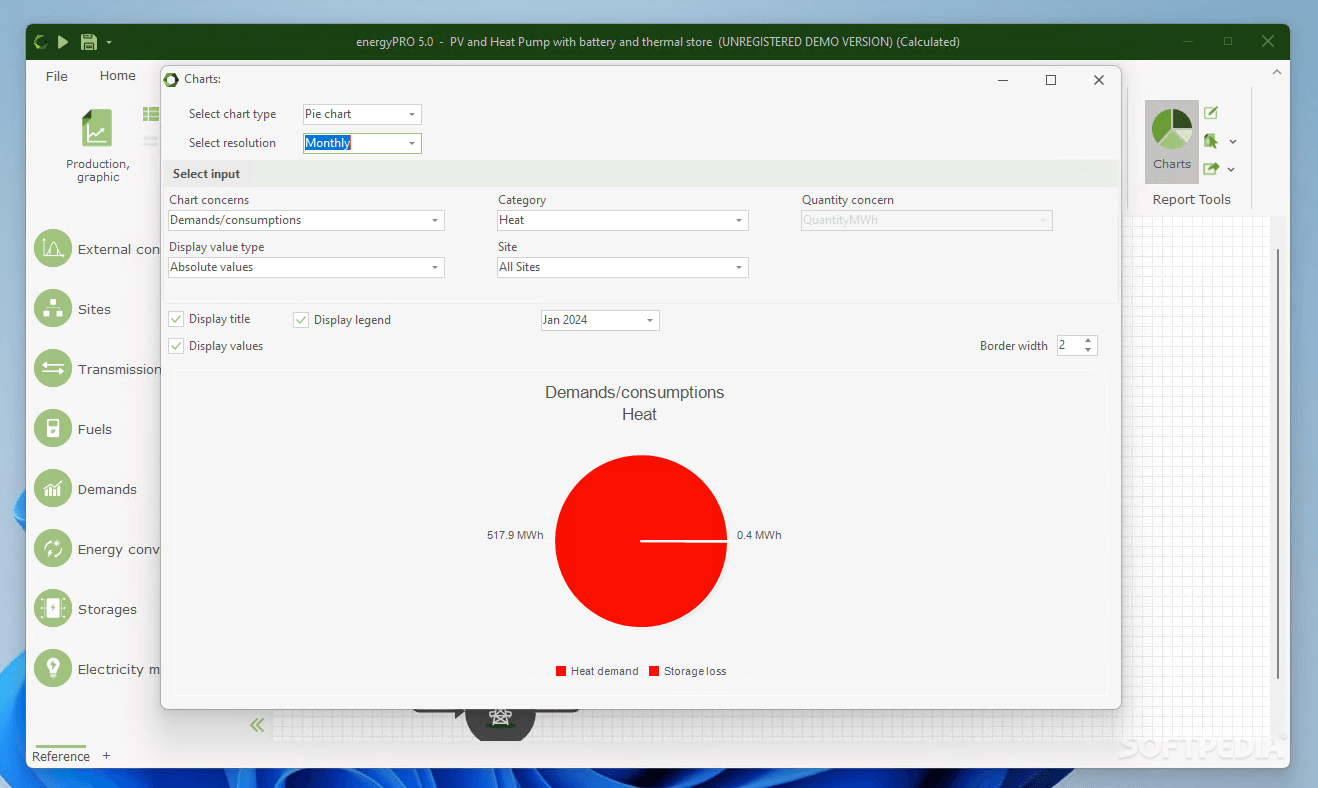Click the 517.9 MWh value label
The width and height of the screenshot is (1318, 788).
515,535
